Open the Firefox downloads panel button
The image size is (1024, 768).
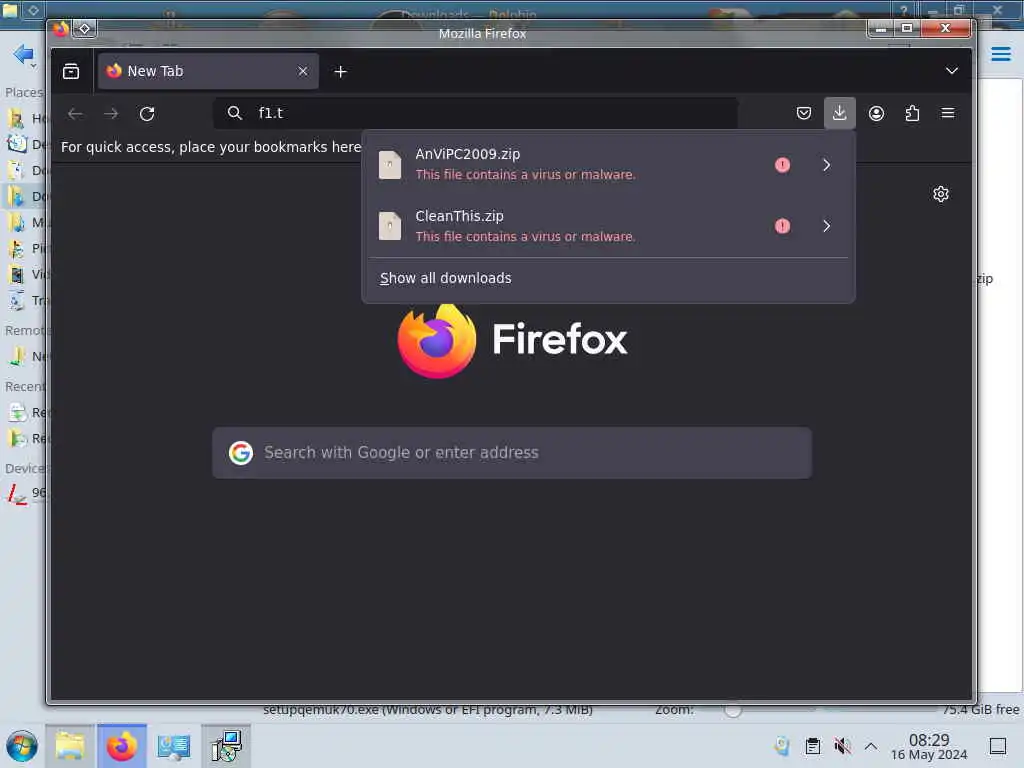pos(839,113)
